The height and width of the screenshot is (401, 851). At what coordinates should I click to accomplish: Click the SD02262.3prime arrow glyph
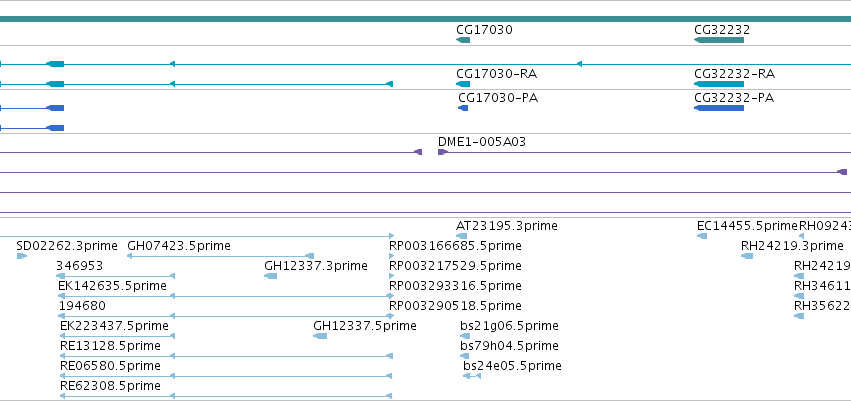coord(21,256)
